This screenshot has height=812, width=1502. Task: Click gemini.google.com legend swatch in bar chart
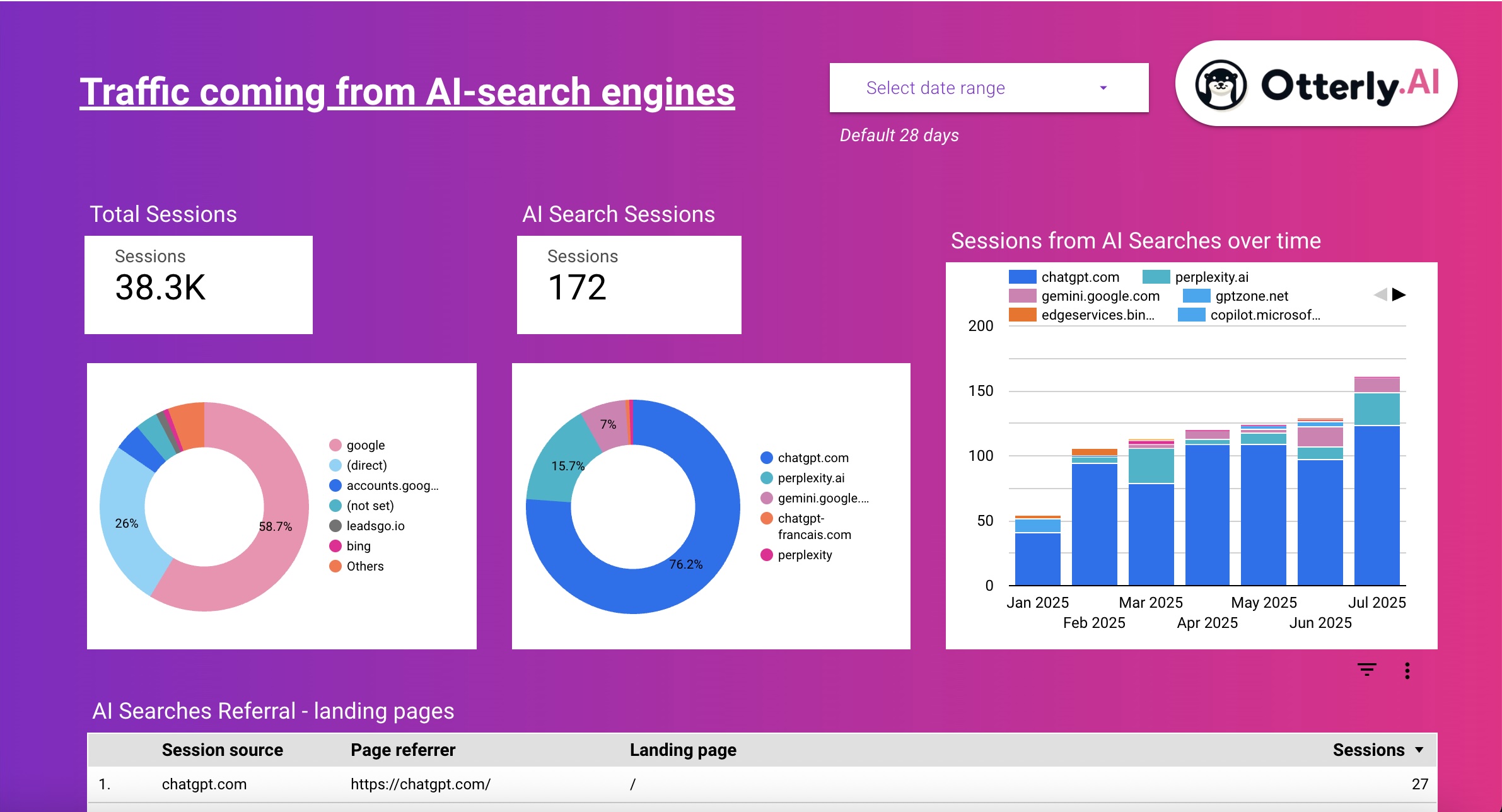tap(1023, 296)
